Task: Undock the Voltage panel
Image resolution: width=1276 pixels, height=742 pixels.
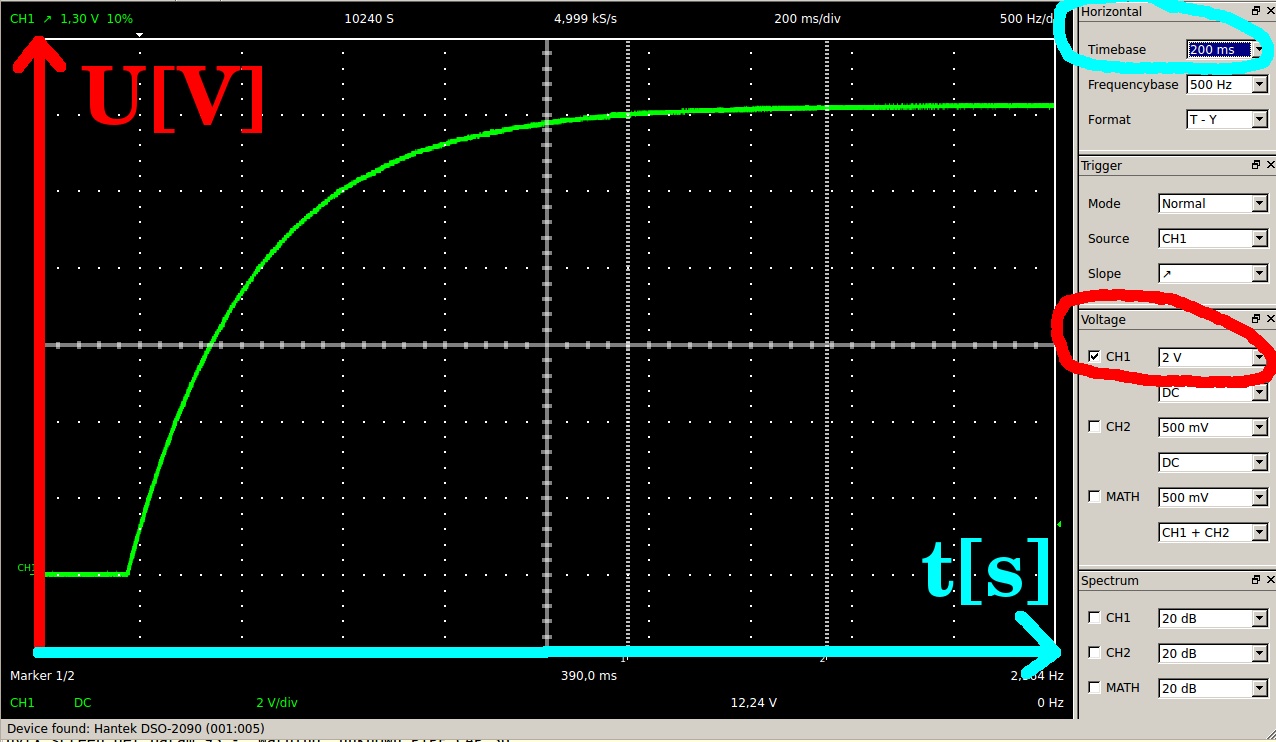Action: click(x=1256, y=319)
